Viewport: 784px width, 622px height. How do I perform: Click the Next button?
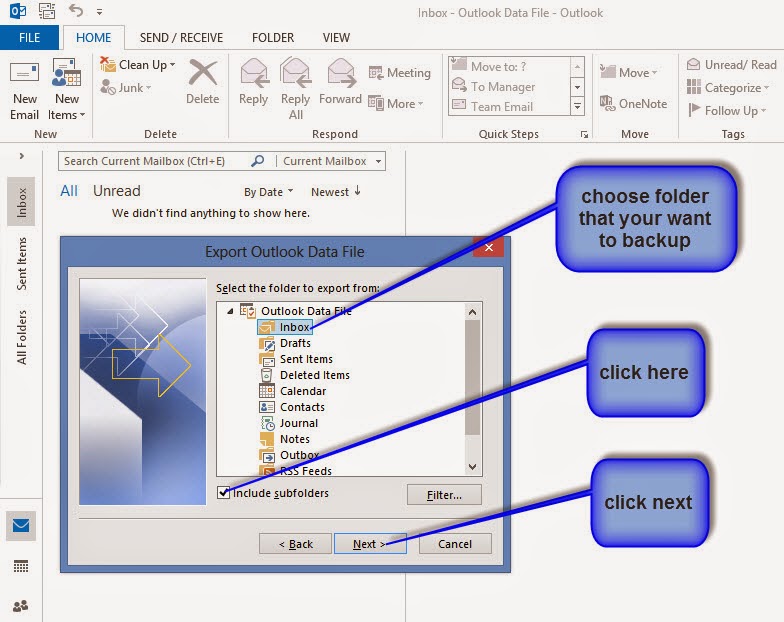click(370, 544)
